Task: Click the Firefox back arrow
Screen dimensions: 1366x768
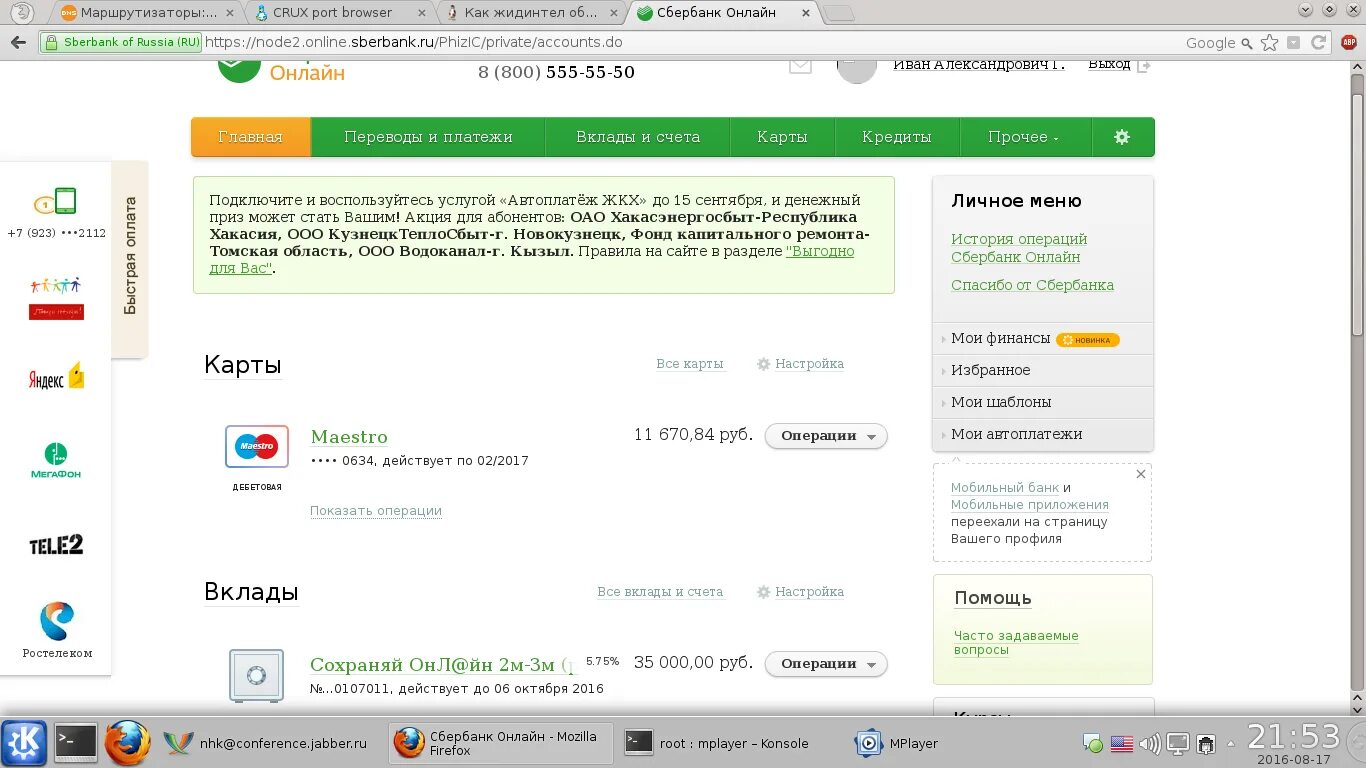Action: [x=18, y=43]
